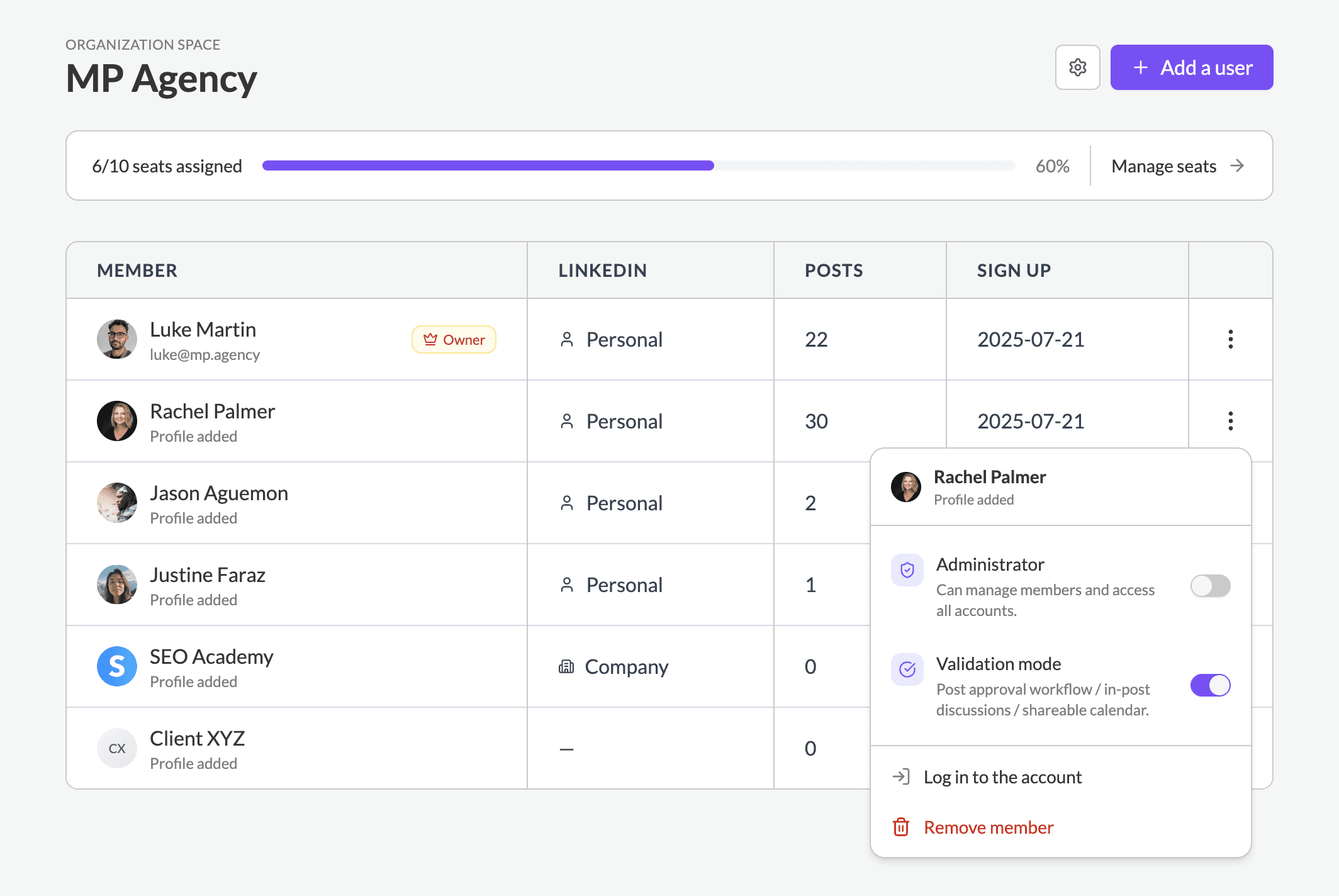Click the Administrator shield icon
Image resolution: width=1339 pixels, height=896 pixels.
point(907,570)
